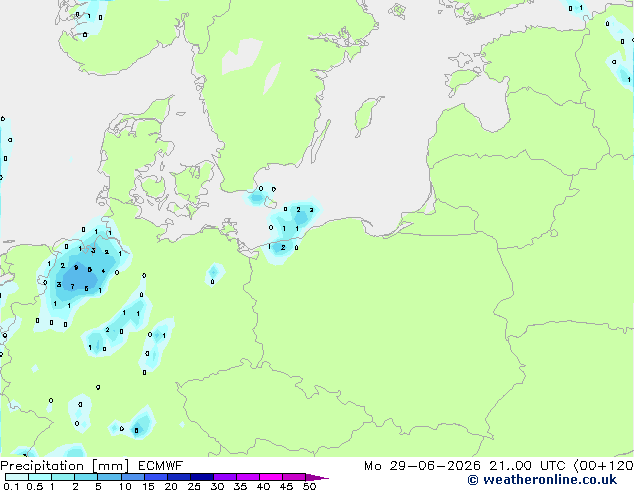Click the lightest cyan 0.1–0.5 legend swatch
The height and width of the screenshot is (490, 634).
[17, 477]
